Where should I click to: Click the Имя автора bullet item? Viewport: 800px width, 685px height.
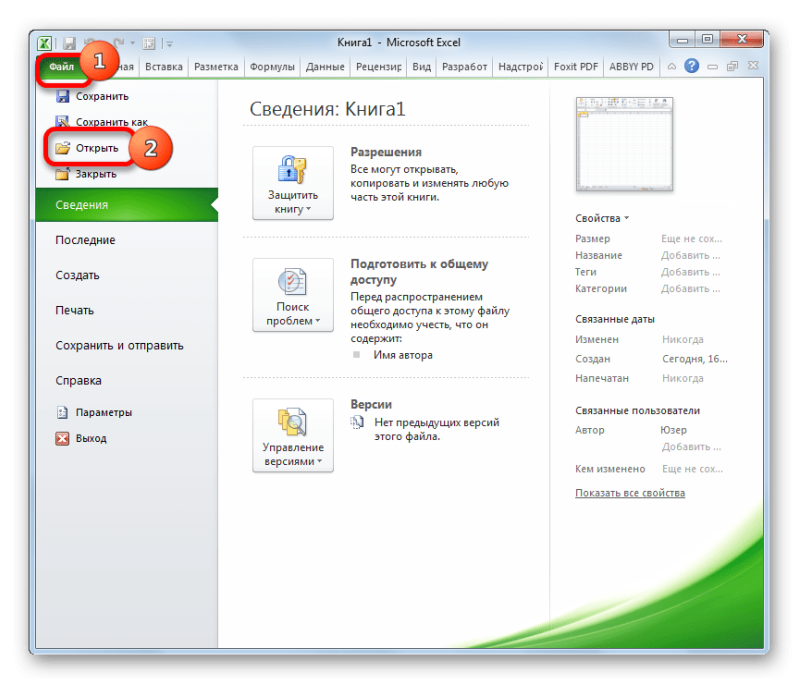point(403,355)
